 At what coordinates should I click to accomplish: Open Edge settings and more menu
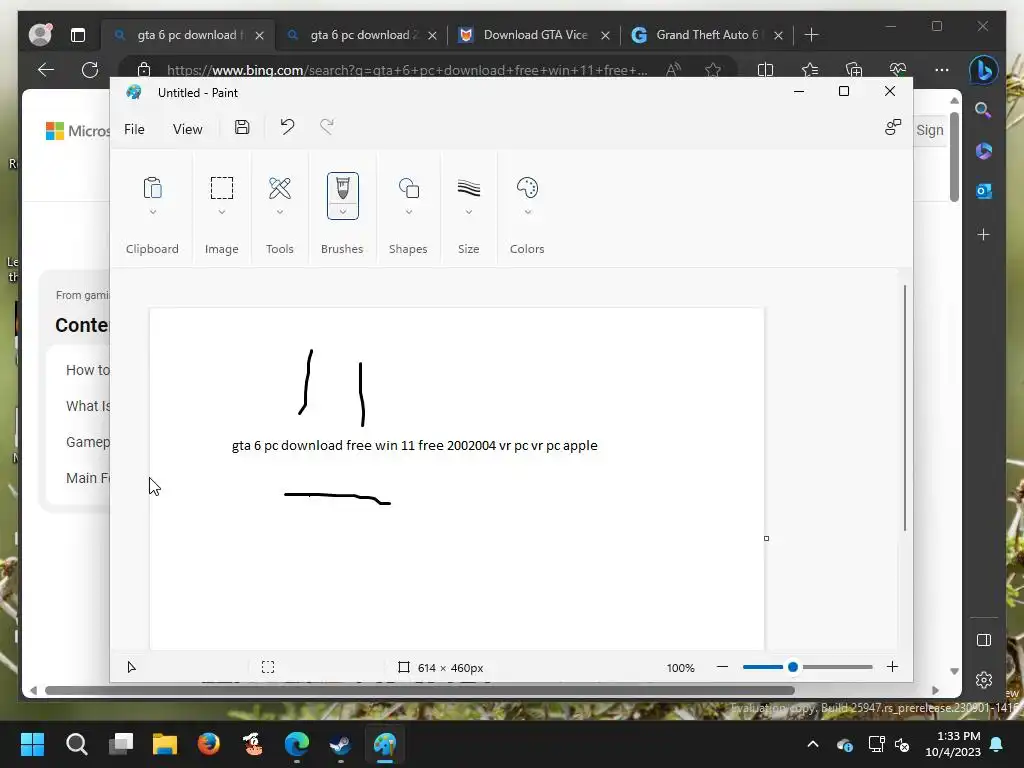pos(942,70)
